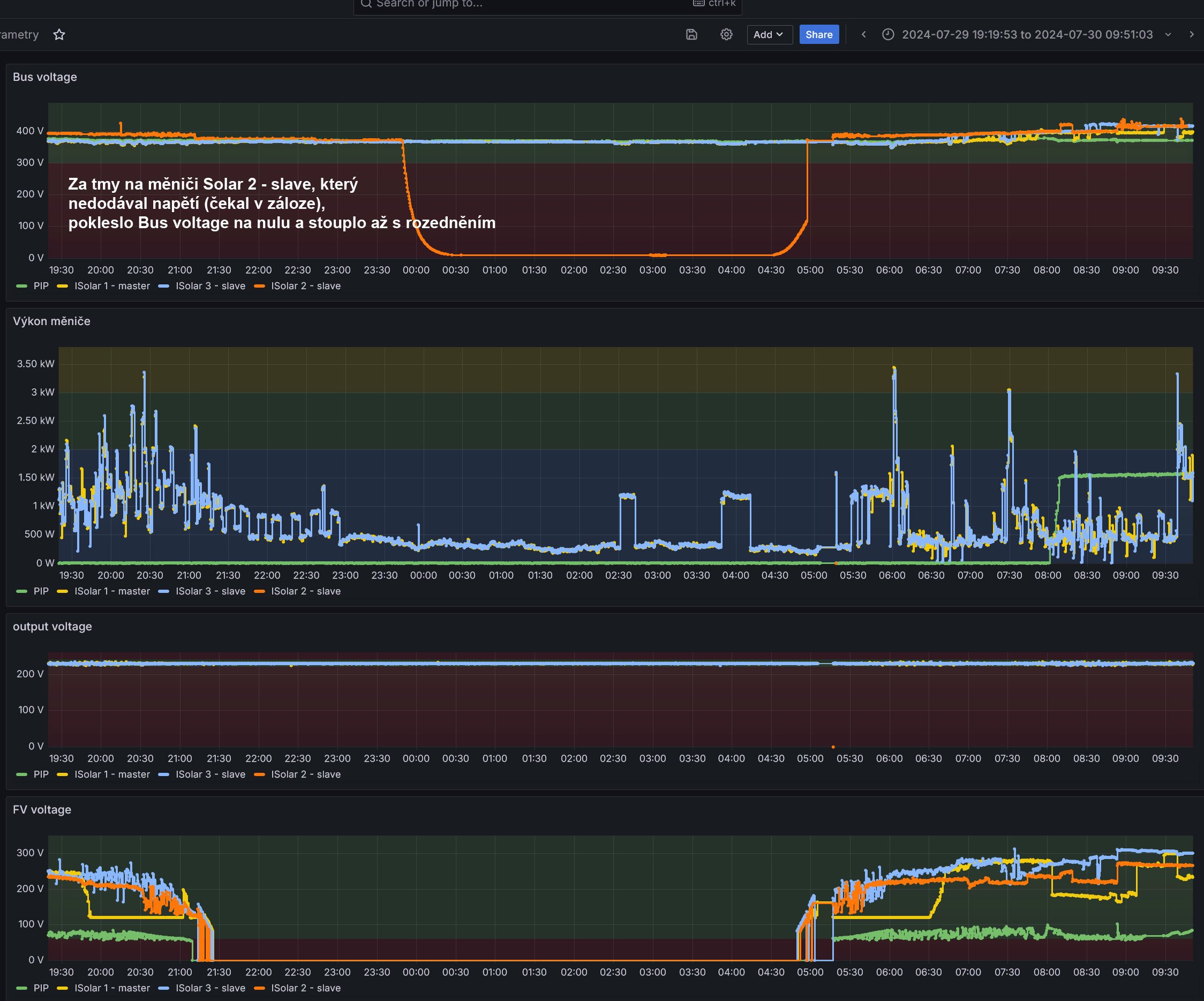Open the Bus voltage panel title menu
Viewport: 1204px width, 1001px height.
[44, 77]
